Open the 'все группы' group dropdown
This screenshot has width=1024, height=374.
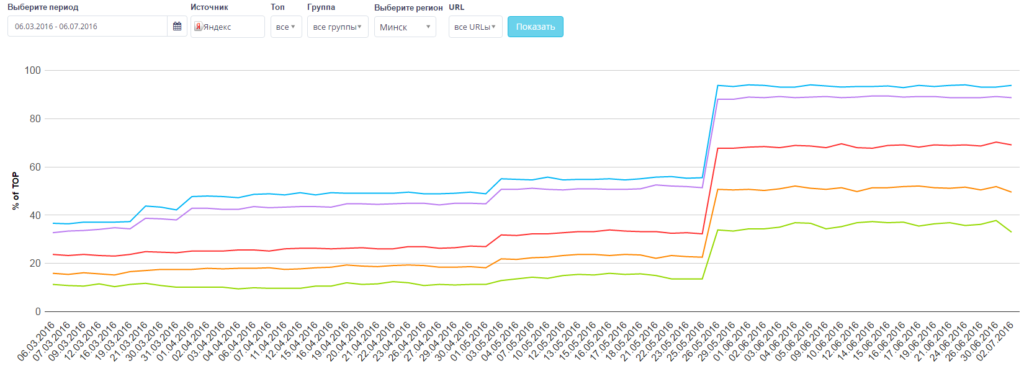click(338, 27)
